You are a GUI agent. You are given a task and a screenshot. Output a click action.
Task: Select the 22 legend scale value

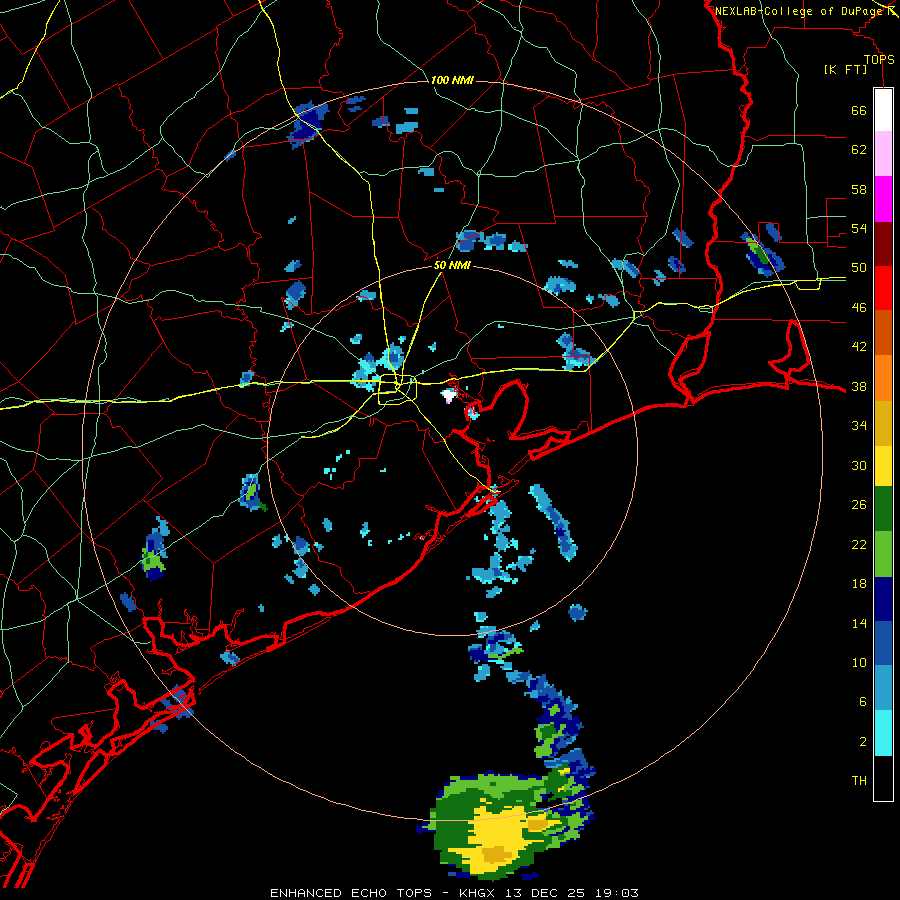[859, 544]
